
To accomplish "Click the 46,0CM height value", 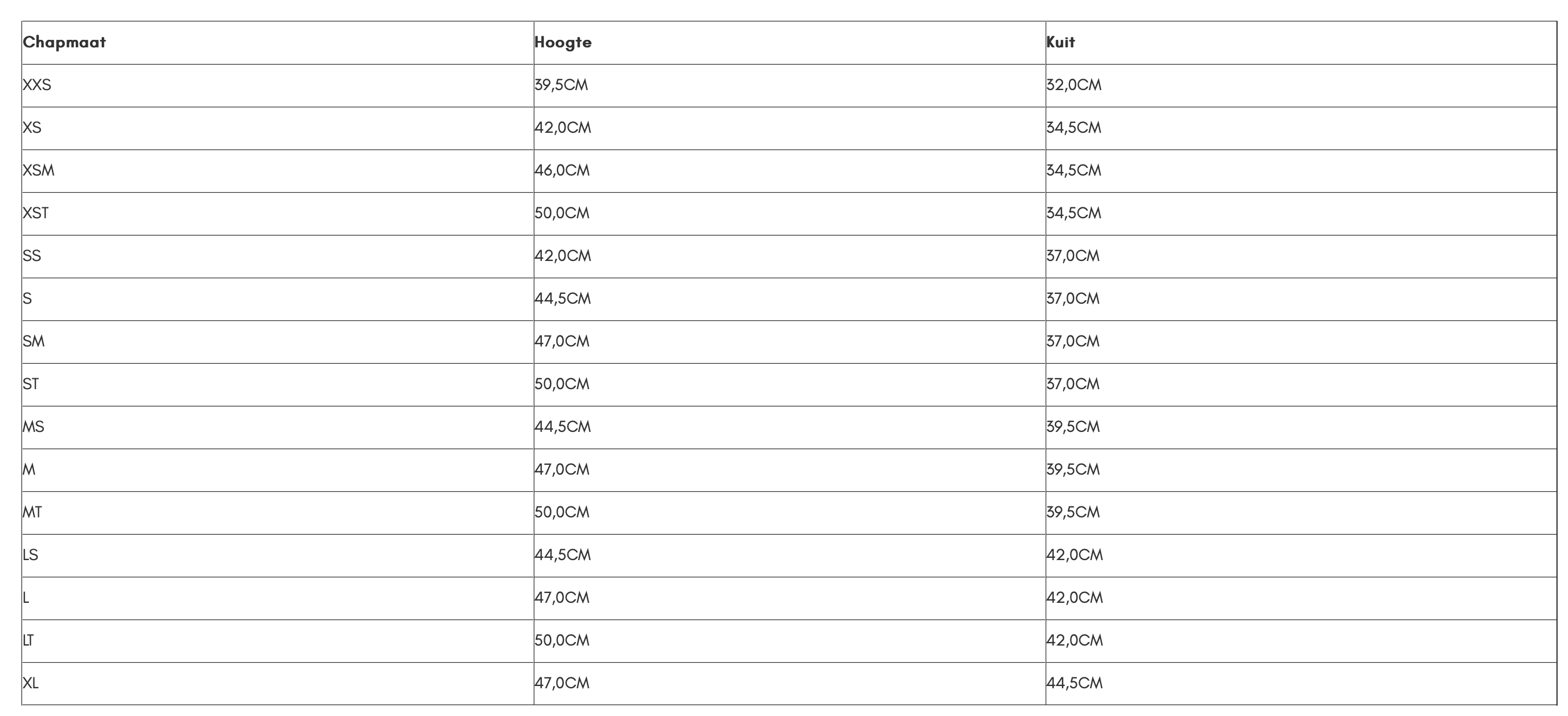I will [563, 170].
